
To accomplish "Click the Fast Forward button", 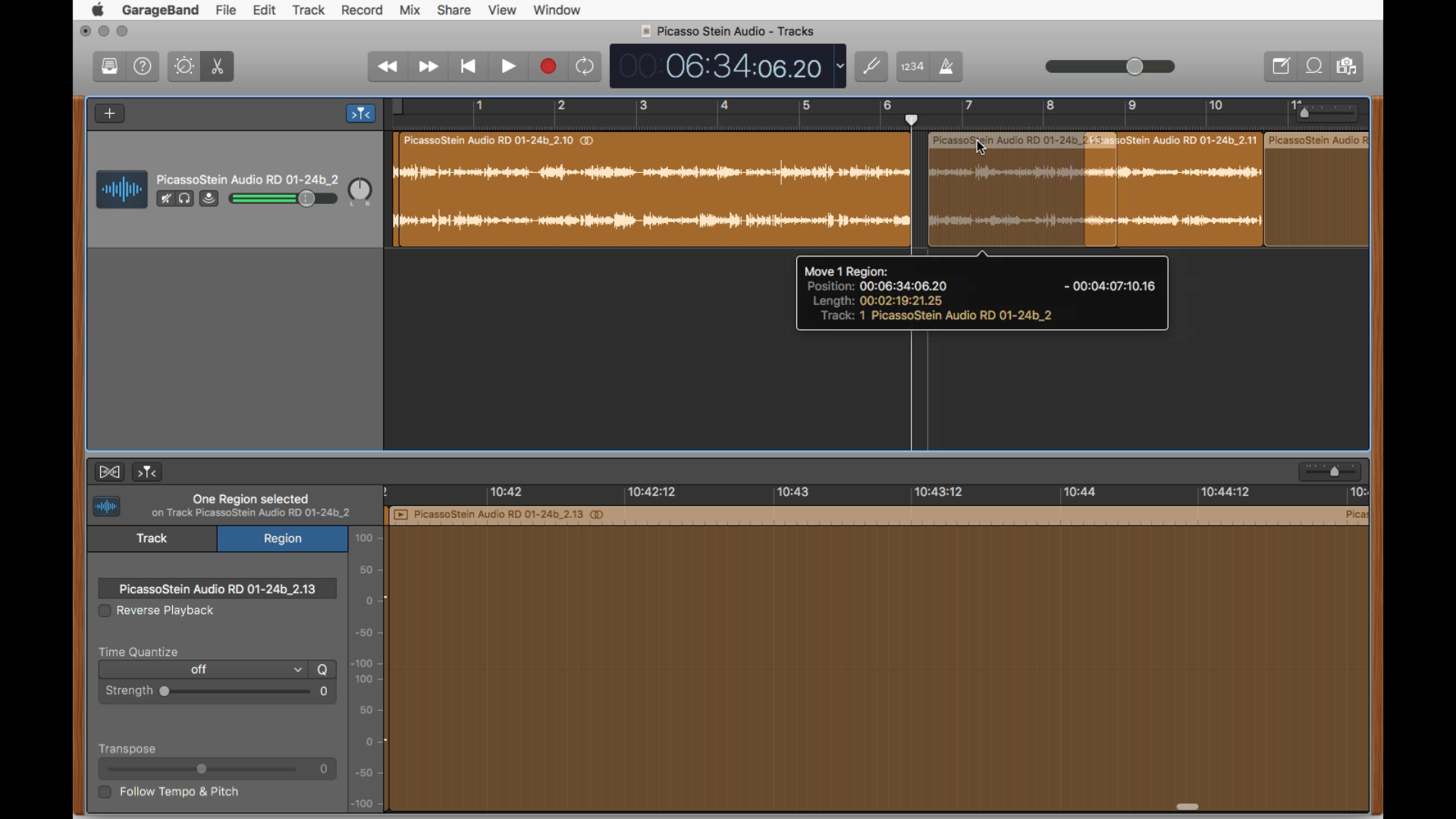I will coord(429,67).
